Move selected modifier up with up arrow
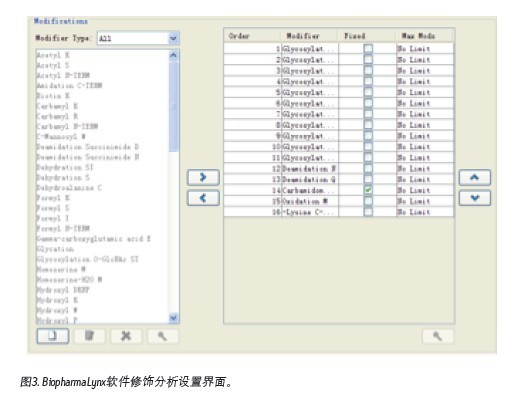 coord(475,177)
